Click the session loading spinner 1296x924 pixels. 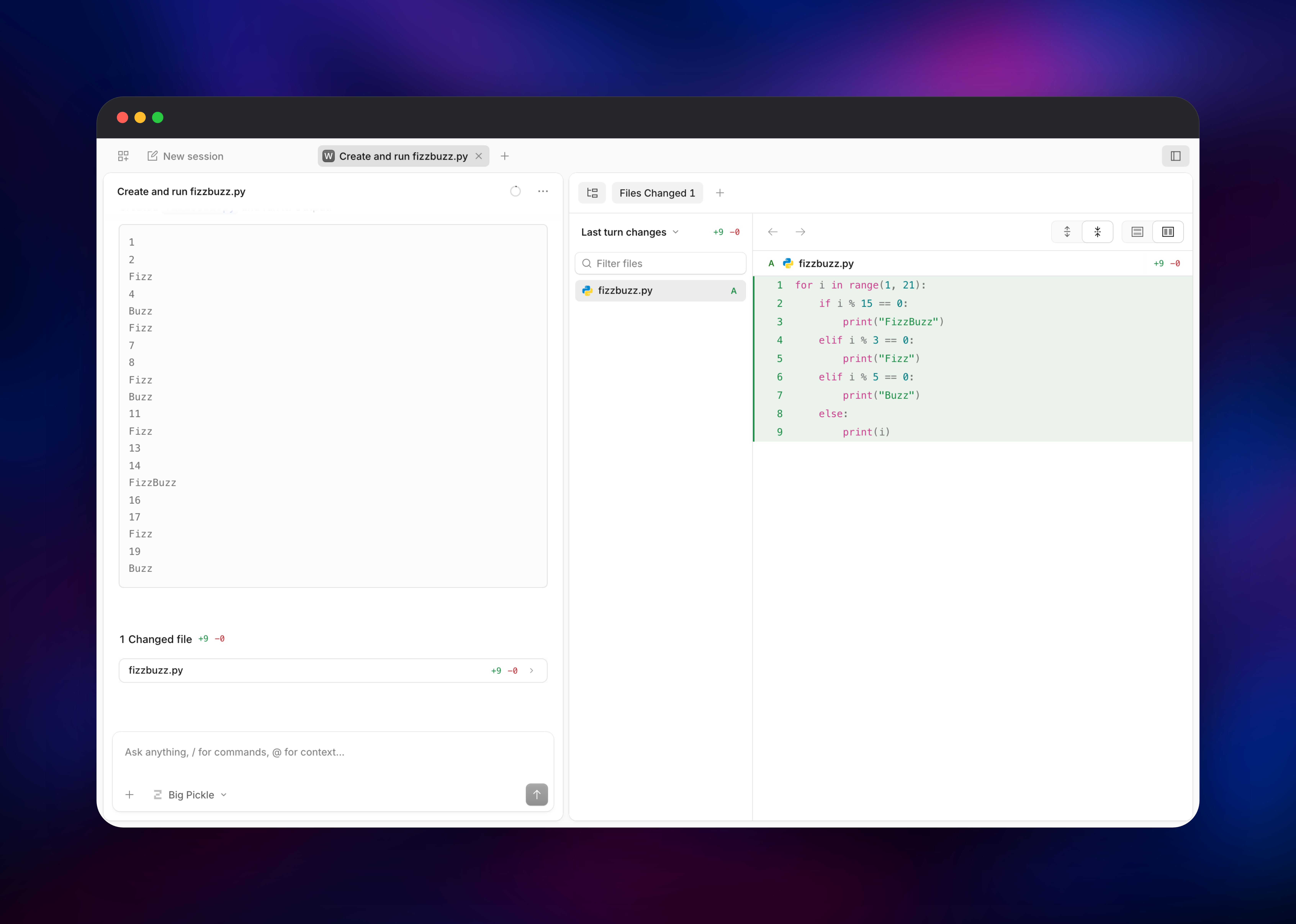[515, 191]
